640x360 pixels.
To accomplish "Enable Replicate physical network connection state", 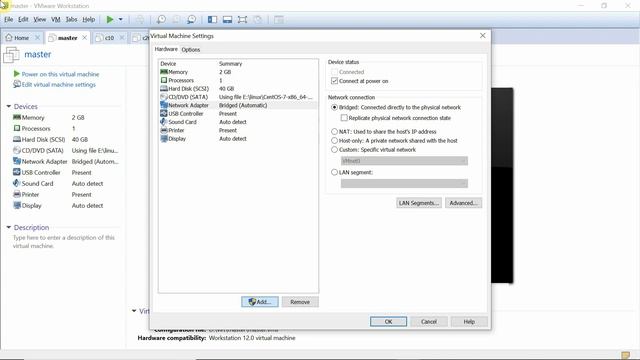I will pos(344,118).
